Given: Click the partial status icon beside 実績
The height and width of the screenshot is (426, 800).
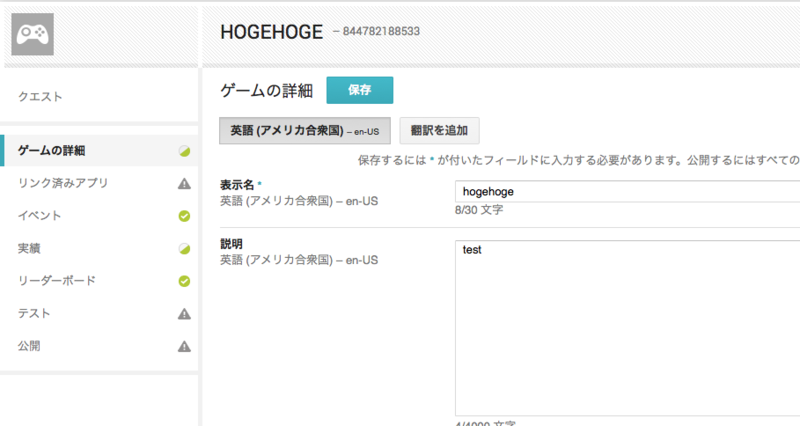Looking at the screenshot, I should (x=184, y=249).
